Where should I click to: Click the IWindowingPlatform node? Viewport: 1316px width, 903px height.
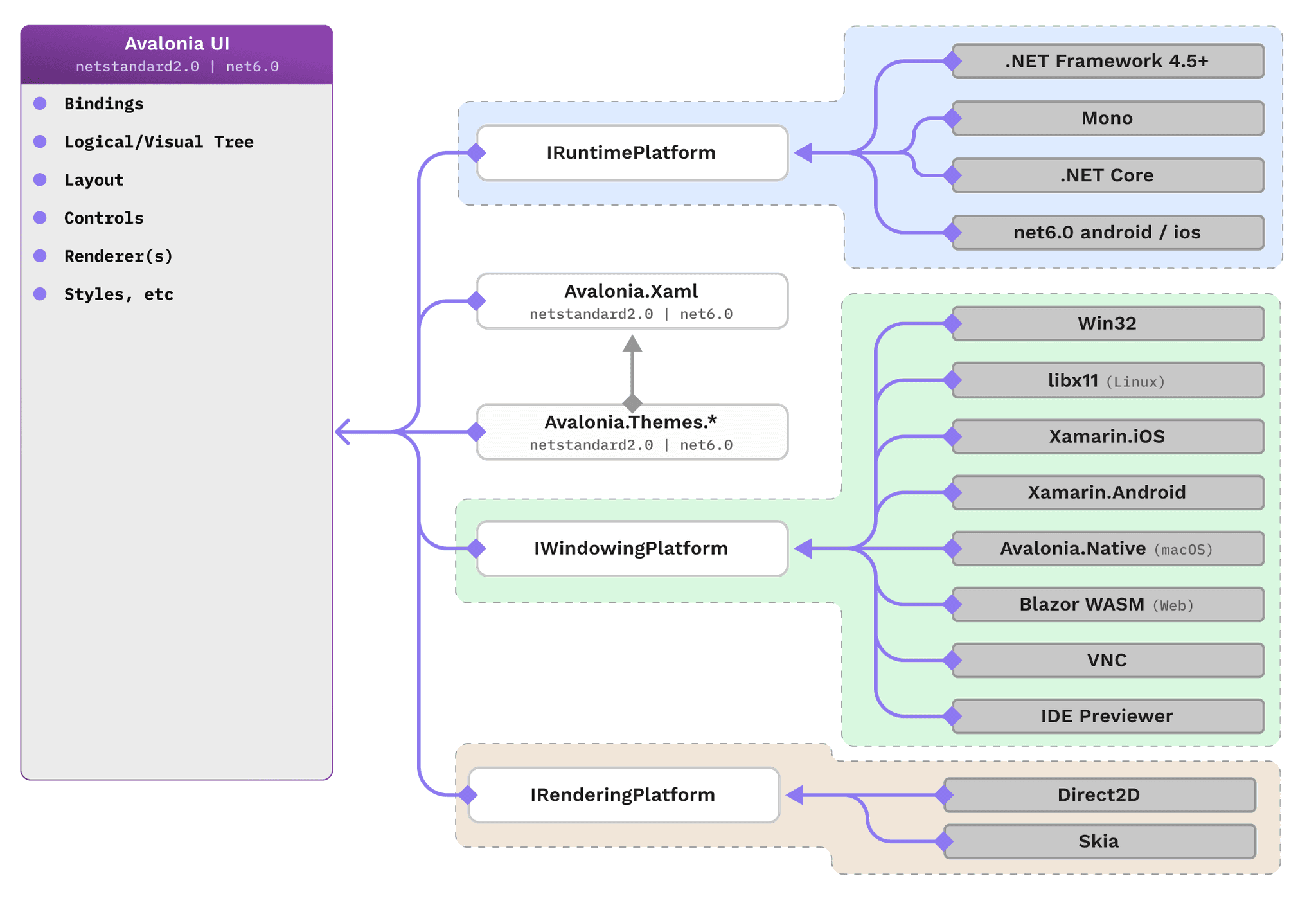click(x=632, y=548)
